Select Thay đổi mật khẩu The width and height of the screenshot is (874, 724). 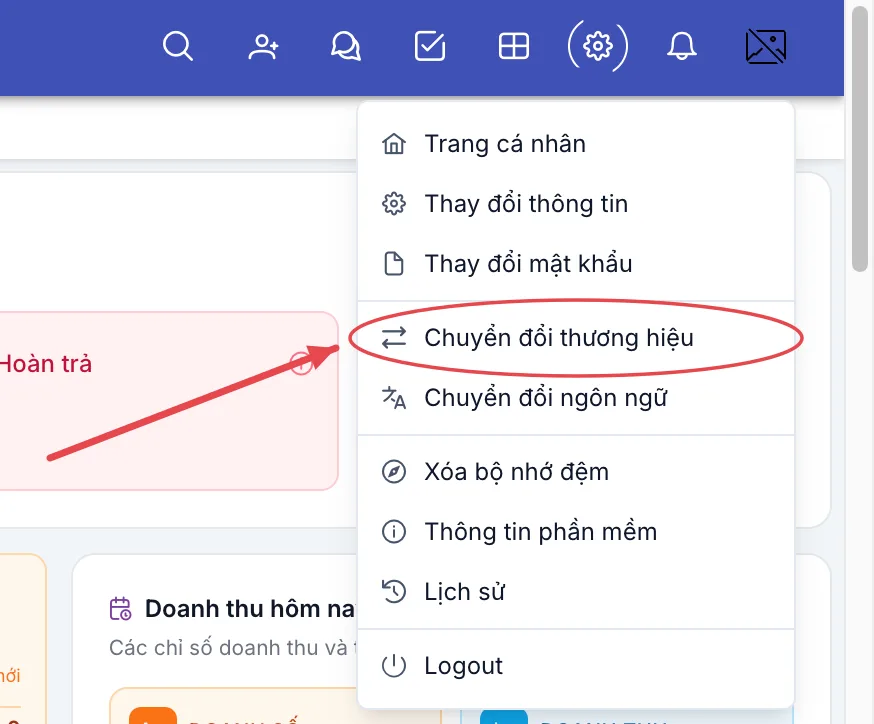click(x=576, y=264)
